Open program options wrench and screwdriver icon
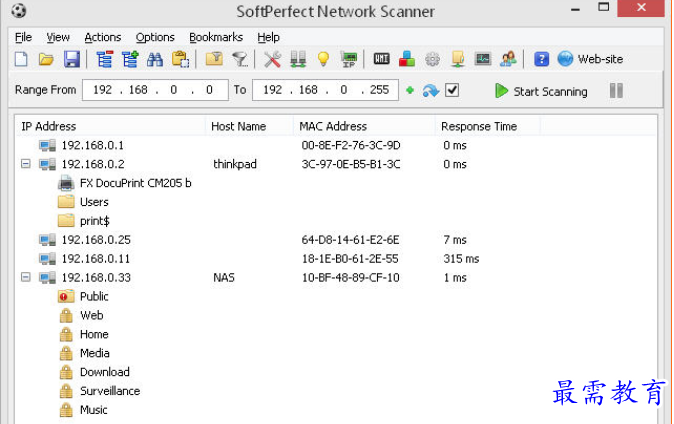The image size is (674, 424). (273, 59)
